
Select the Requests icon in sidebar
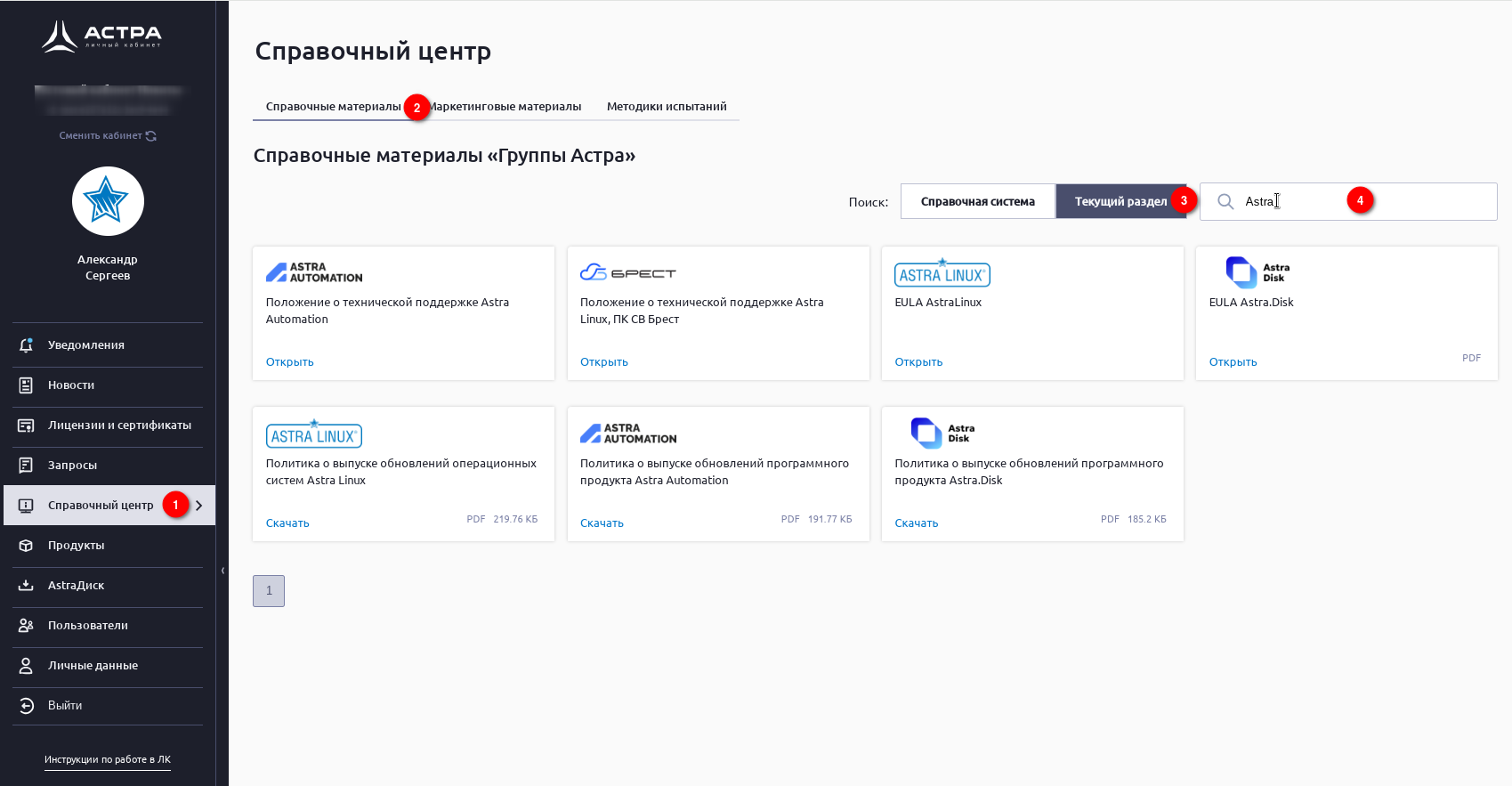(x=26, y=466)
